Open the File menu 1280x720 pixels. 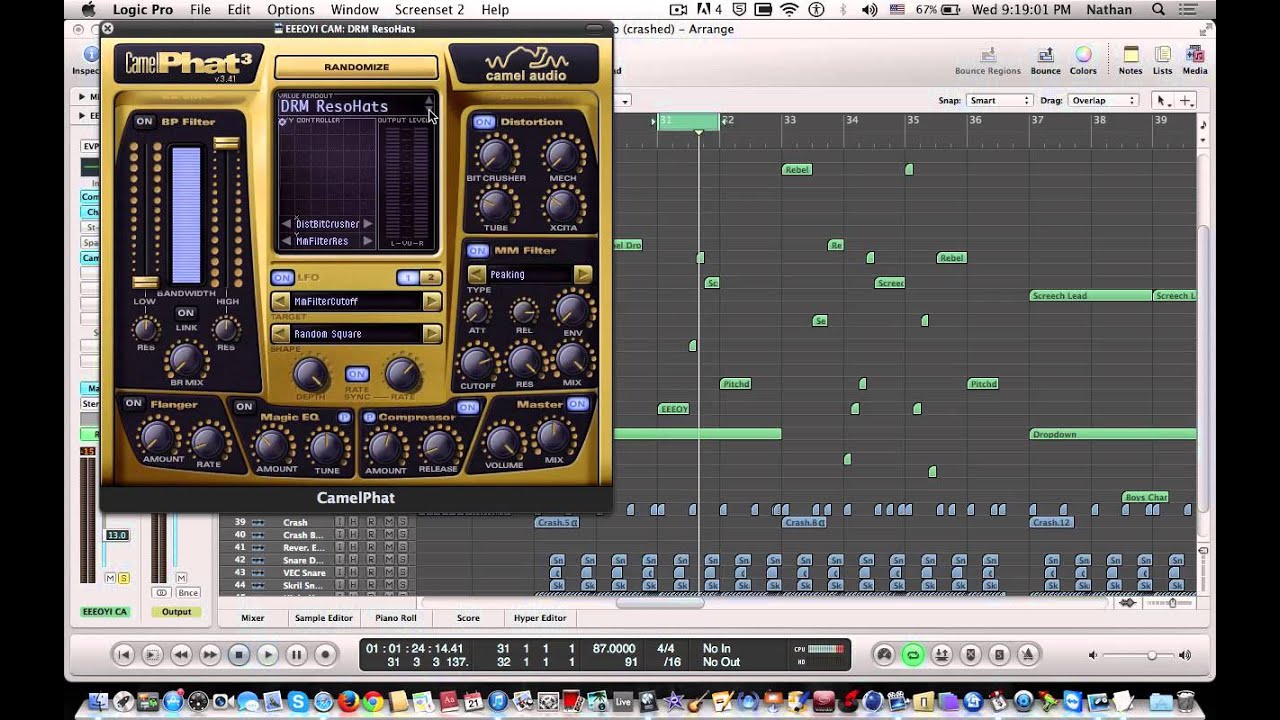(200, 9)
